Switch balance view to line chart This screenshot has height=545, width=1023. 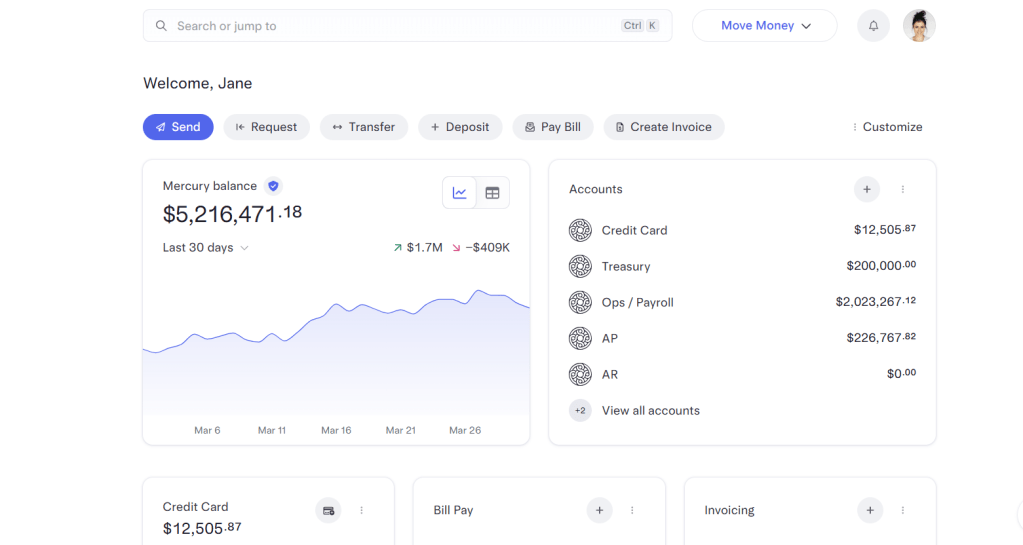pyautogui.click(x=460, y=193)
